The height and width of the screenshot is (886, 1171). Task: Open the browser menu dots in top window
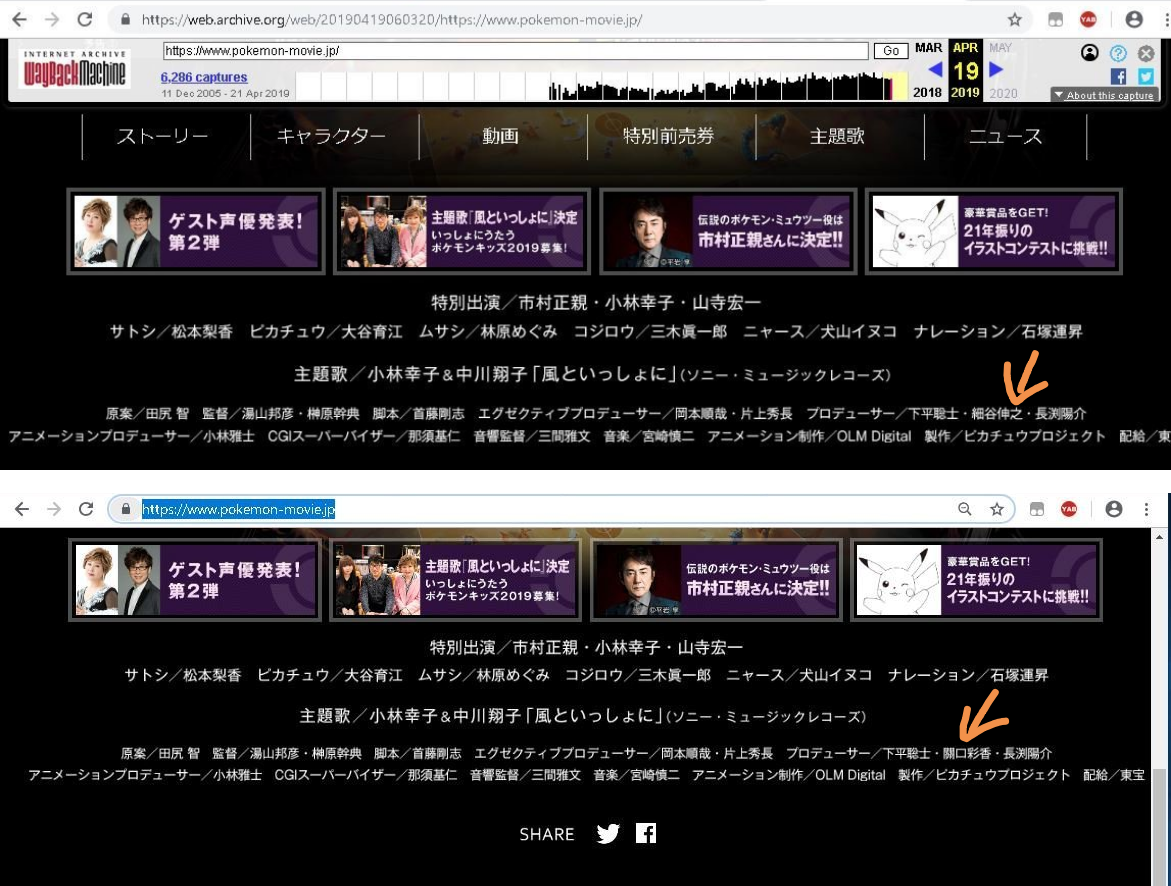pyautogui.click(x=1166, y=19)
